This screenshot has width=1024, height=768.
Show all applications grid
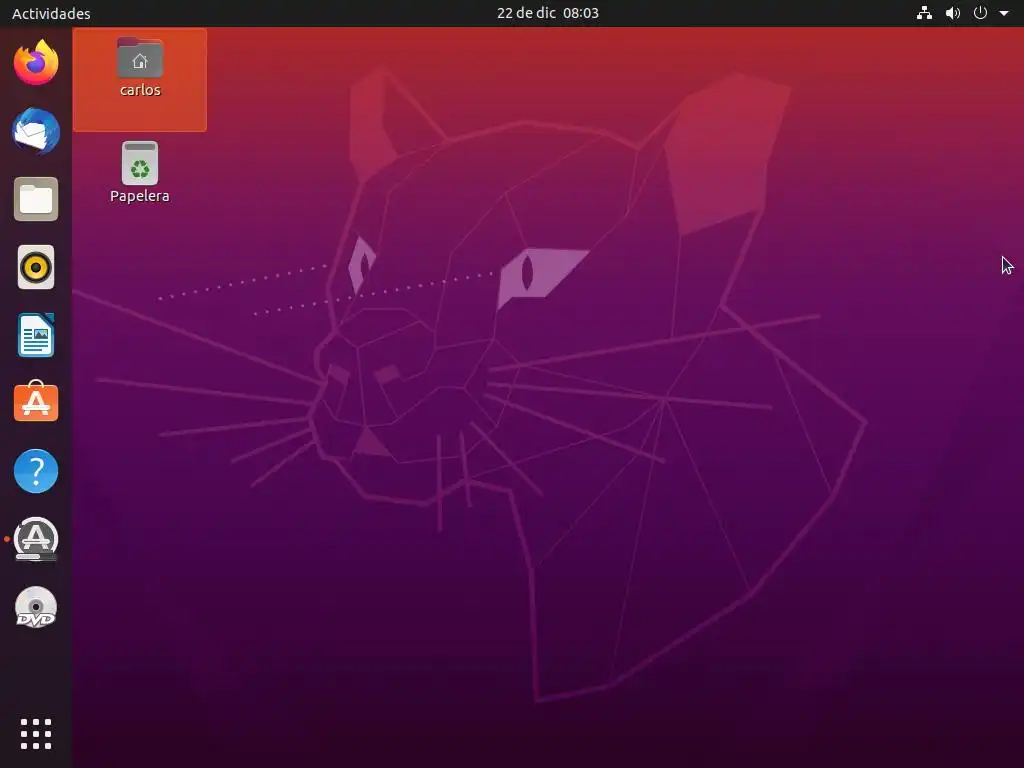(x=36, y=734)
